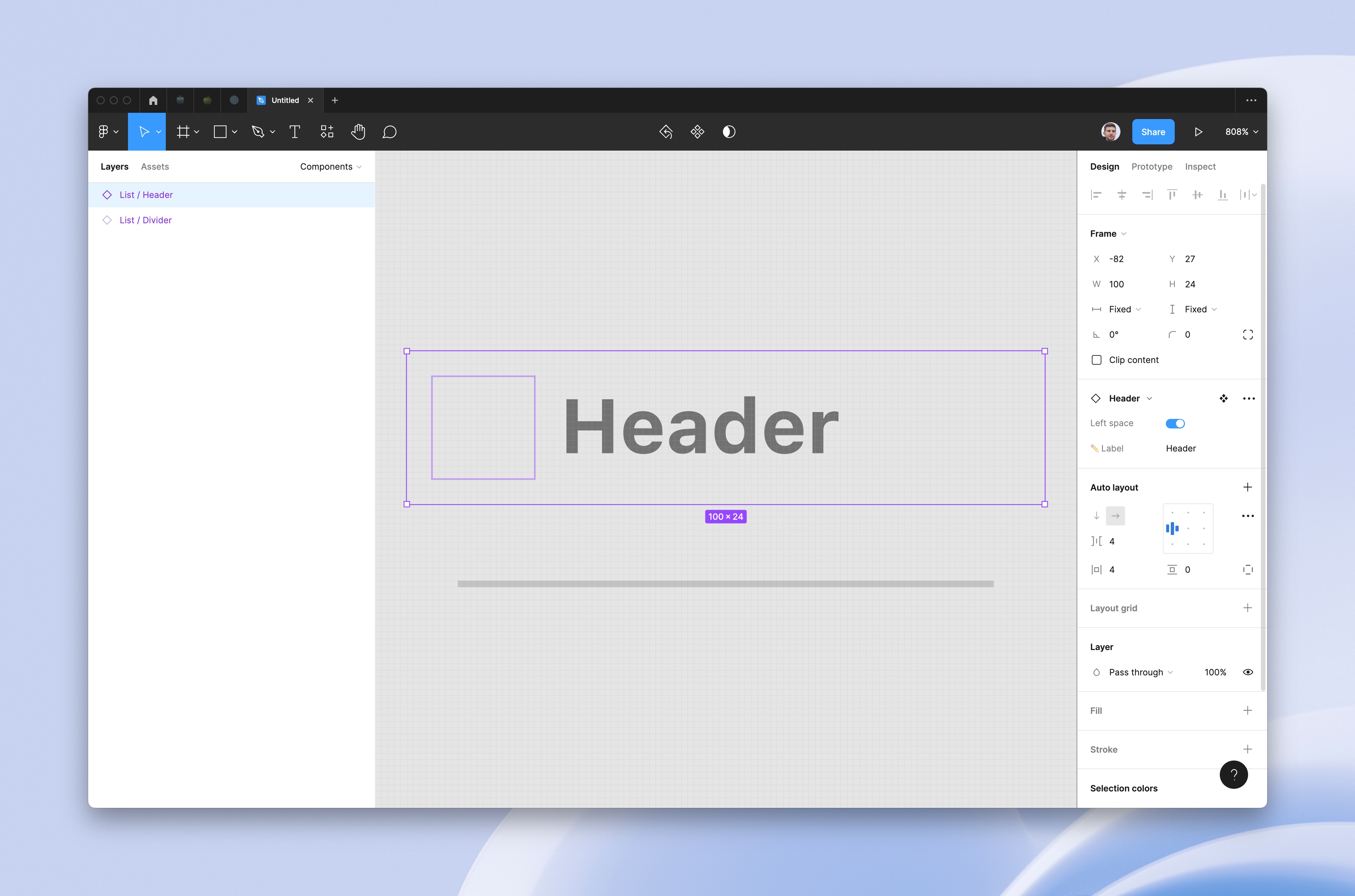Switch to the Prototype tab

(1151, 167)
